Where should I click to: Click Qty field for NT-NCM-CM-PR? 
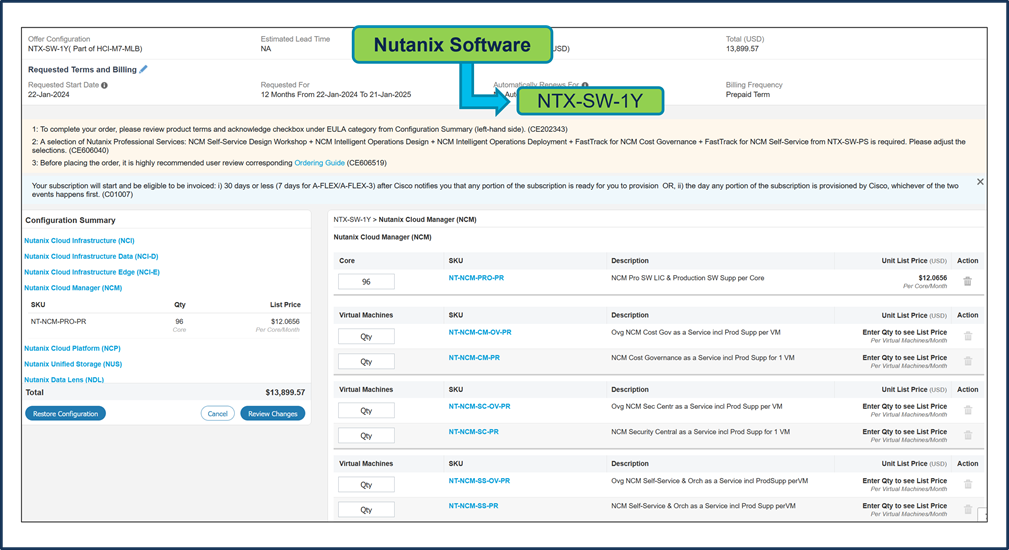(x=366, y=362)
